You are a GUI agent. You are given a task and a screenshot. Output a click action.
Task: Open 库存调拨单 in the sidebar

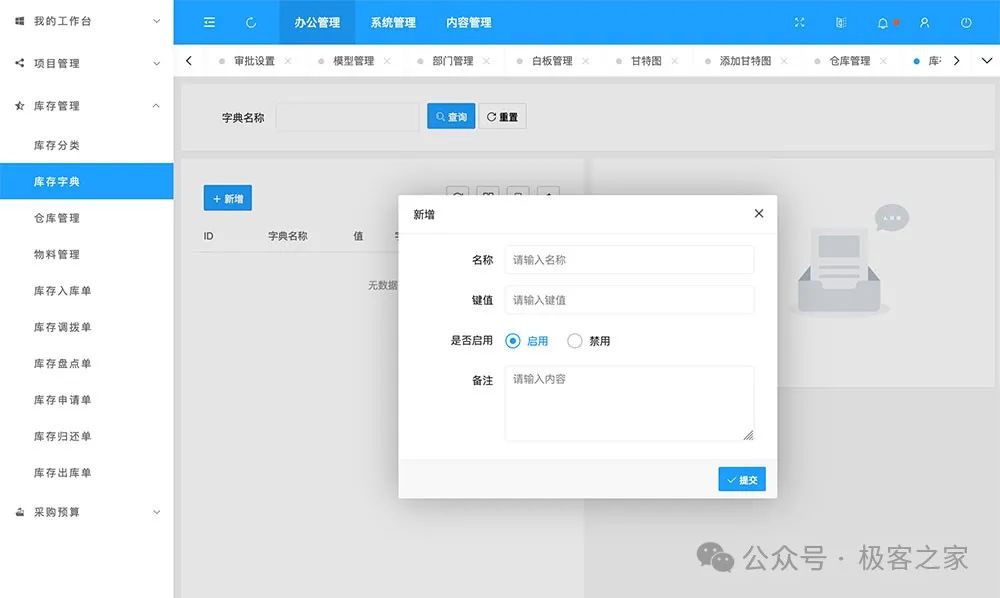(x=87, y=327)
